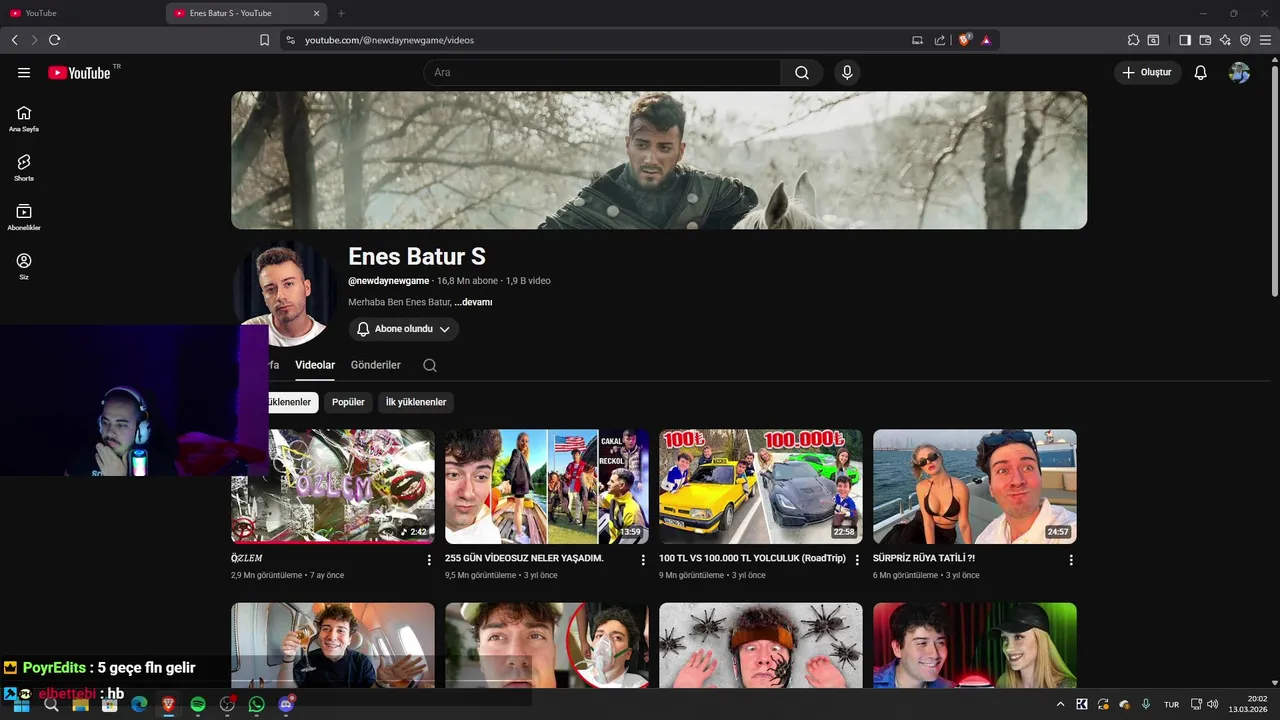Open the browser main menu
This screenshot has height=720, width=1280.
pyautogui.click(x=1265, y=40)
